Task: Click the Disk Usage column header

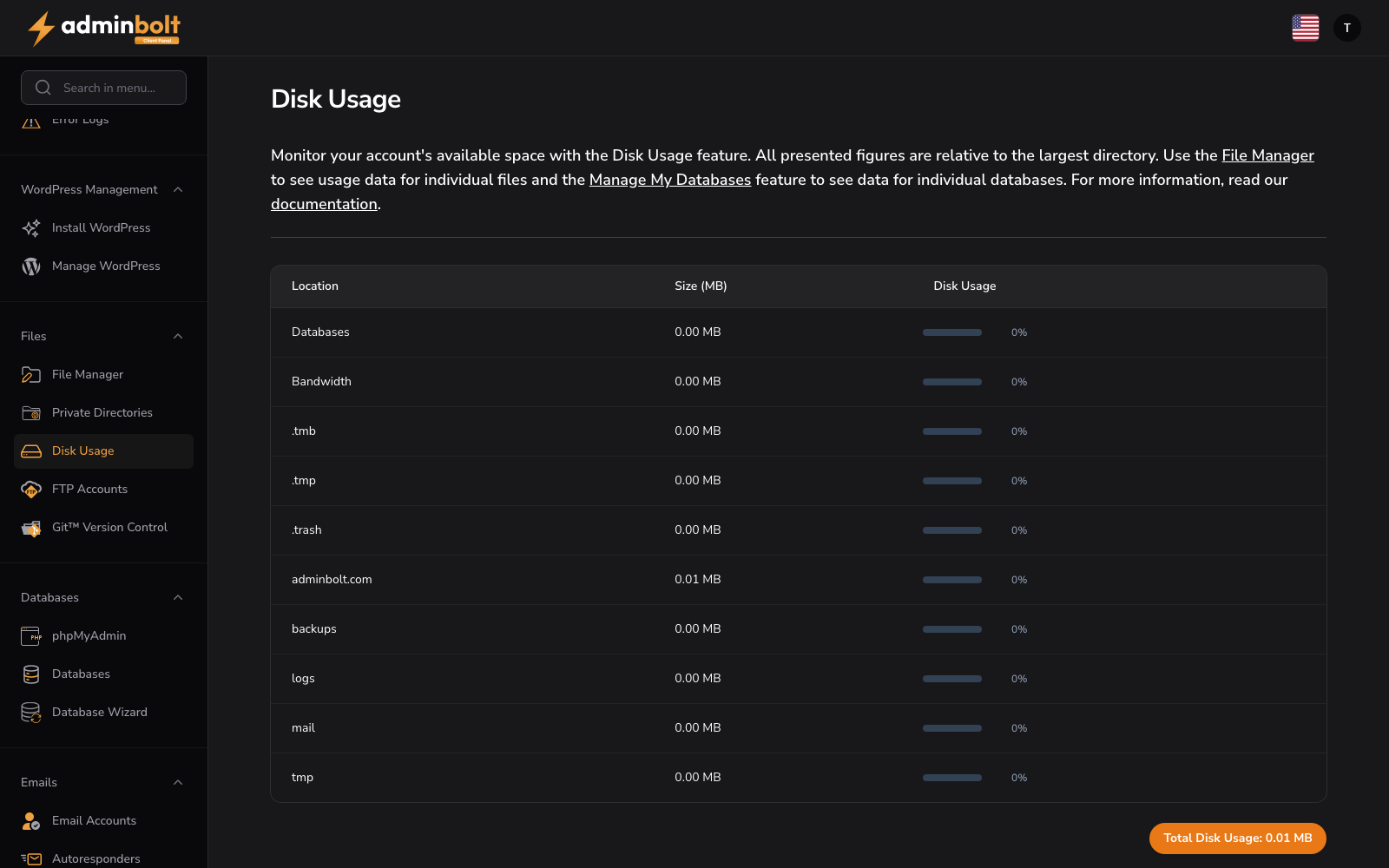Action: tap(964, 286)
